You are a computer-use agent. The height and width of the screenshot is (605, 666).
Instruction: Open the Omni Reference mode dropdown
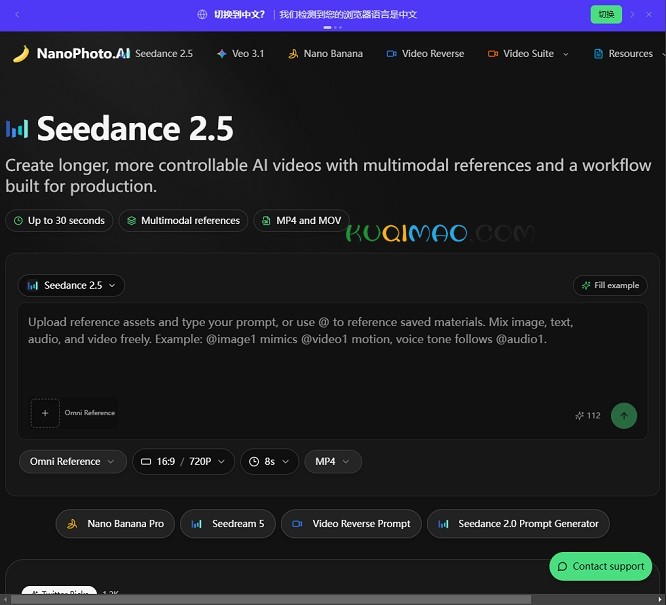pos(73,461)
